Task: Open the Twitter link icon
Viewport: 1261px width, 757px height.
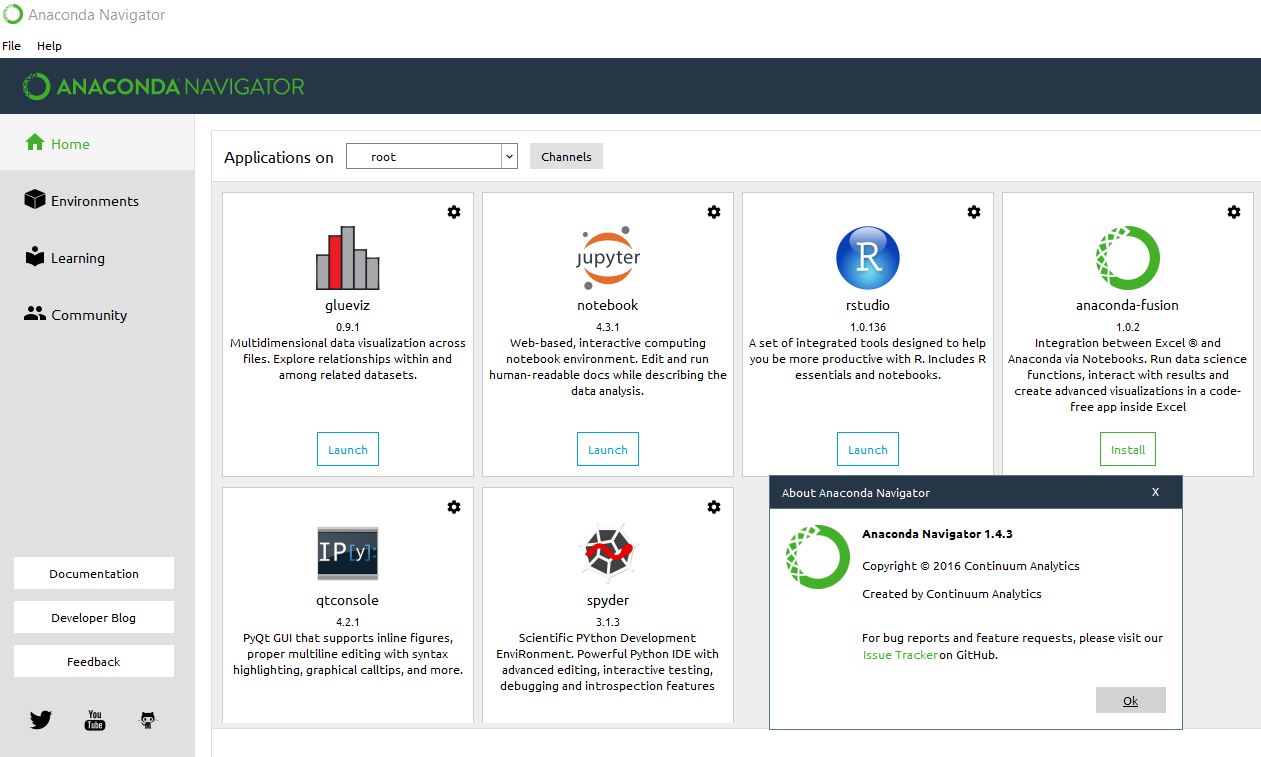Action: click(x=41, y=719)
